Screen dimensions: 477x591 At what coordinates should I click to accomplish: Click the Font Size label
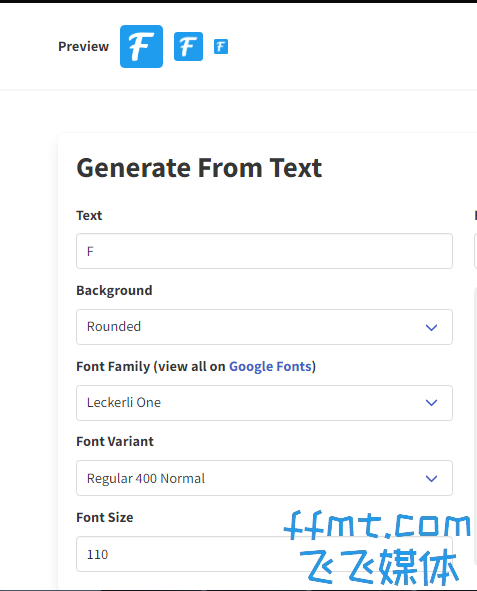(105, 518)
